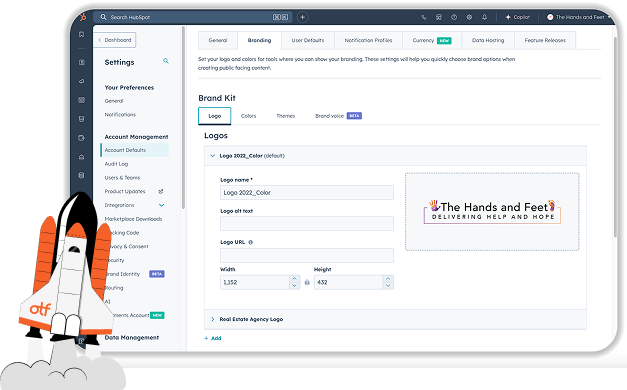Image resolution: width=627 pixels, height=390 pixels.
Task: Click the Logo alt text field
Action: pyautogui.click(x=307, y=224)
